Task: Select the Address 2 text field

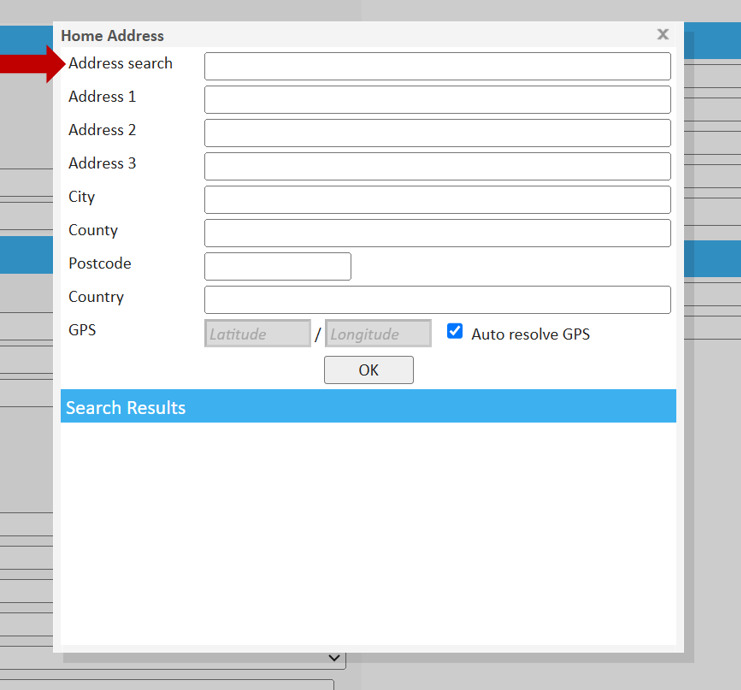Action: coord(437,133)
